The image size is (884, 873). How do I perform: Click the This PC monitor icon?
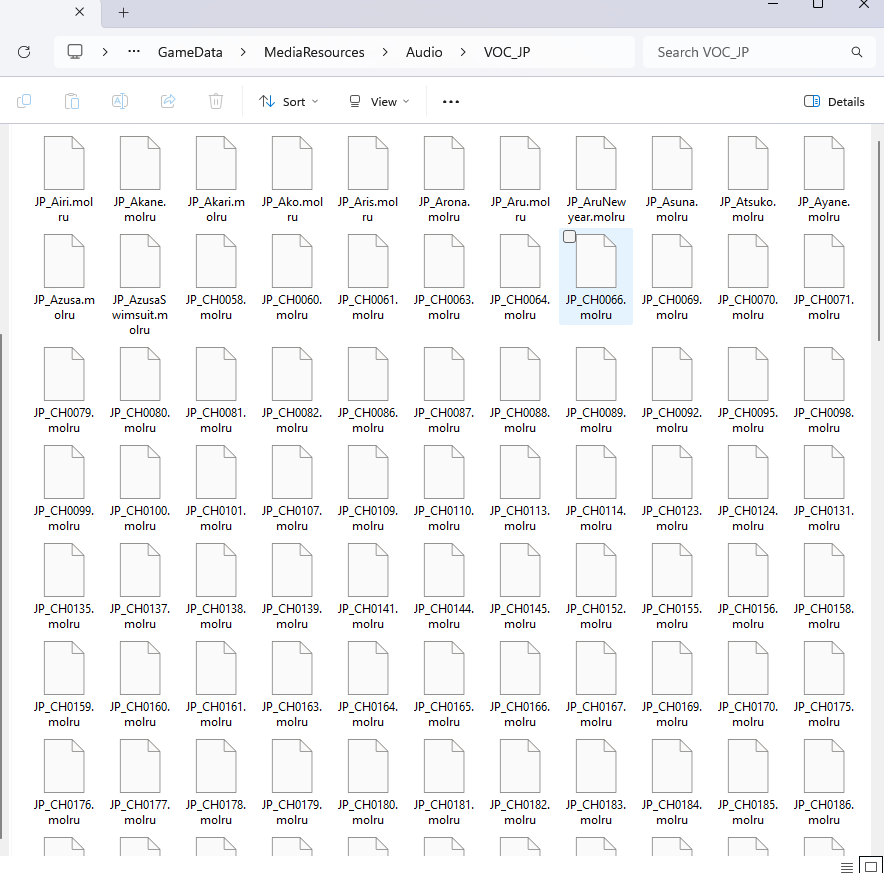click(x=75, y=52)
